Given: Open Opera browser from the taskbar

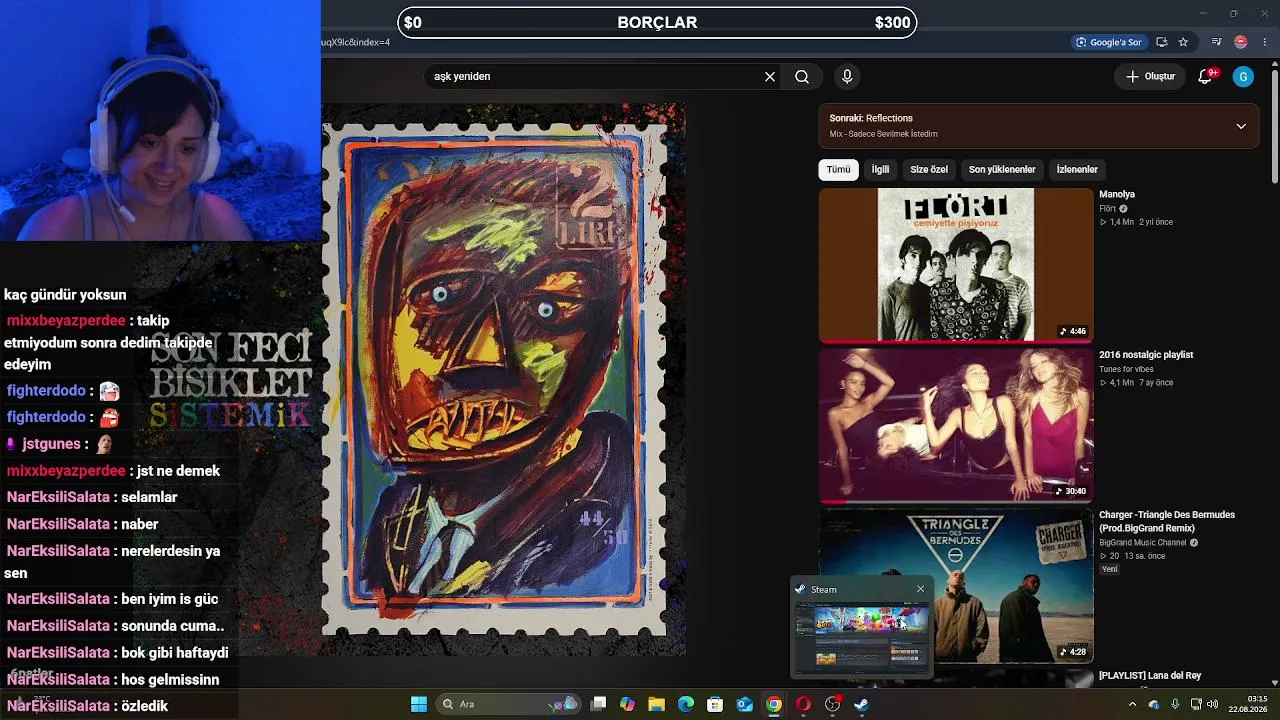Looking at the screenshot, I should (803, 704).
